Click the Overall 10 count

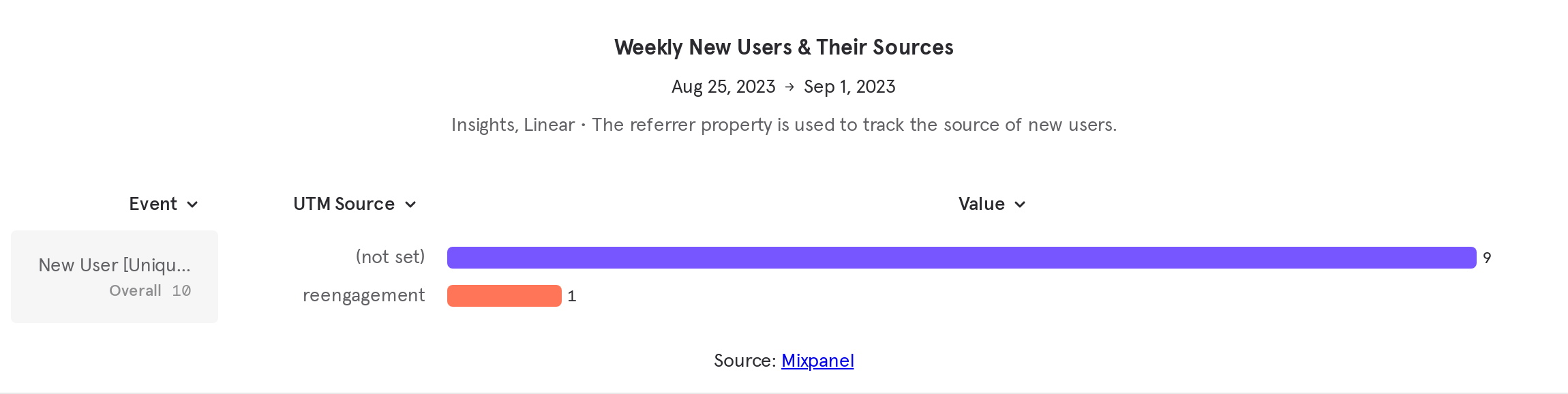coord(151,290)
